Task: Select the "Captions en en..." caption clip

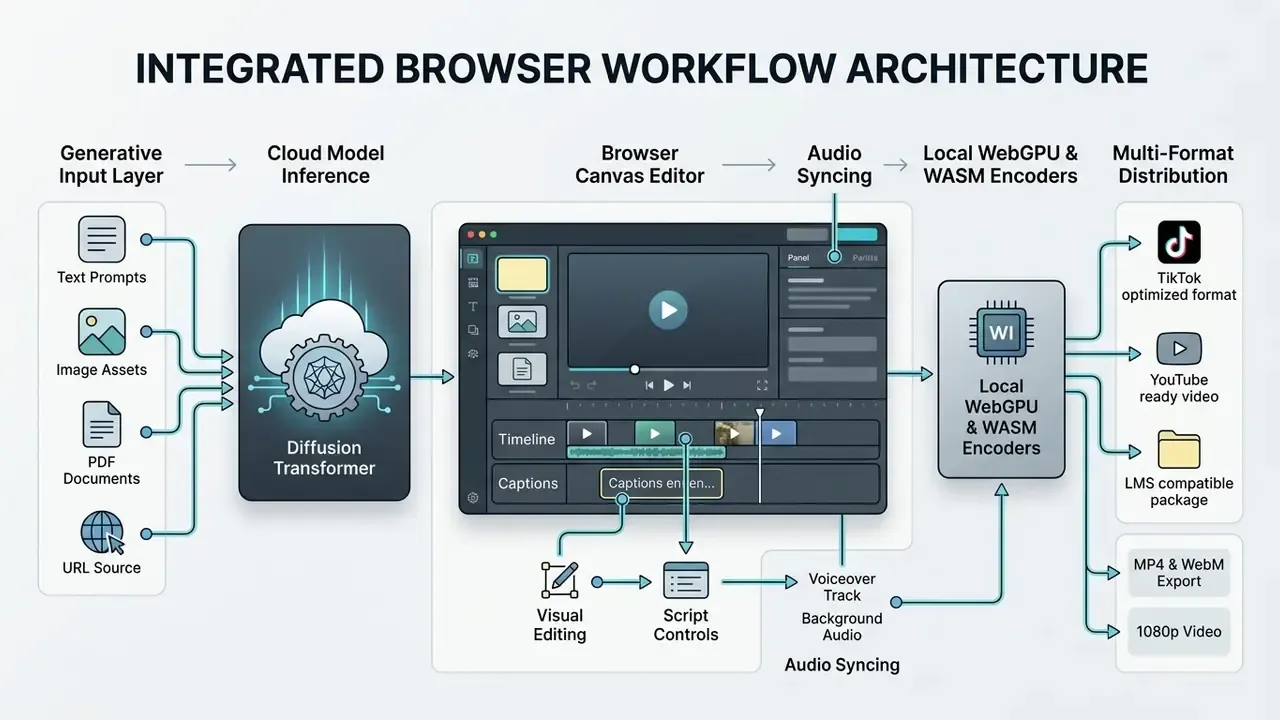Action: tap(661, 483)
